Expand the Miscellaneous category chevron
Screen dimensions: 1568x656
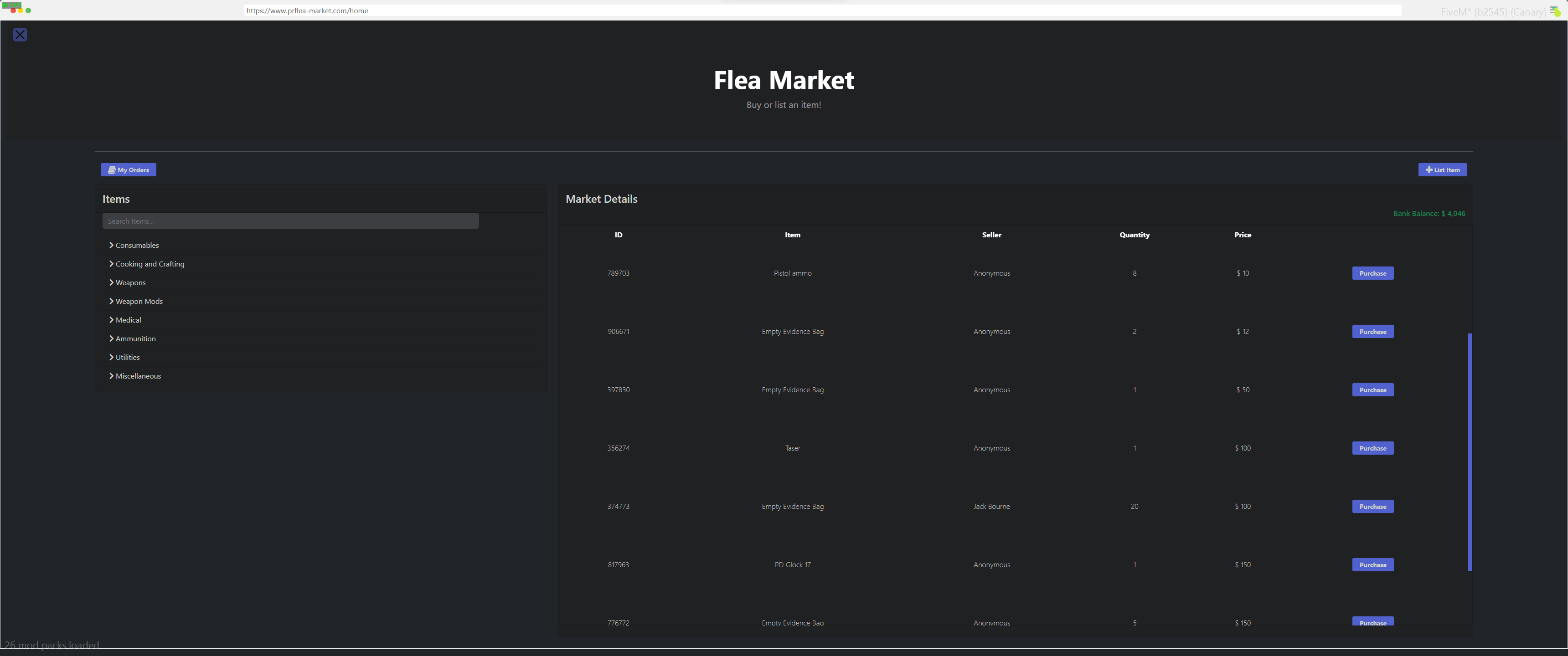point(111,376)
